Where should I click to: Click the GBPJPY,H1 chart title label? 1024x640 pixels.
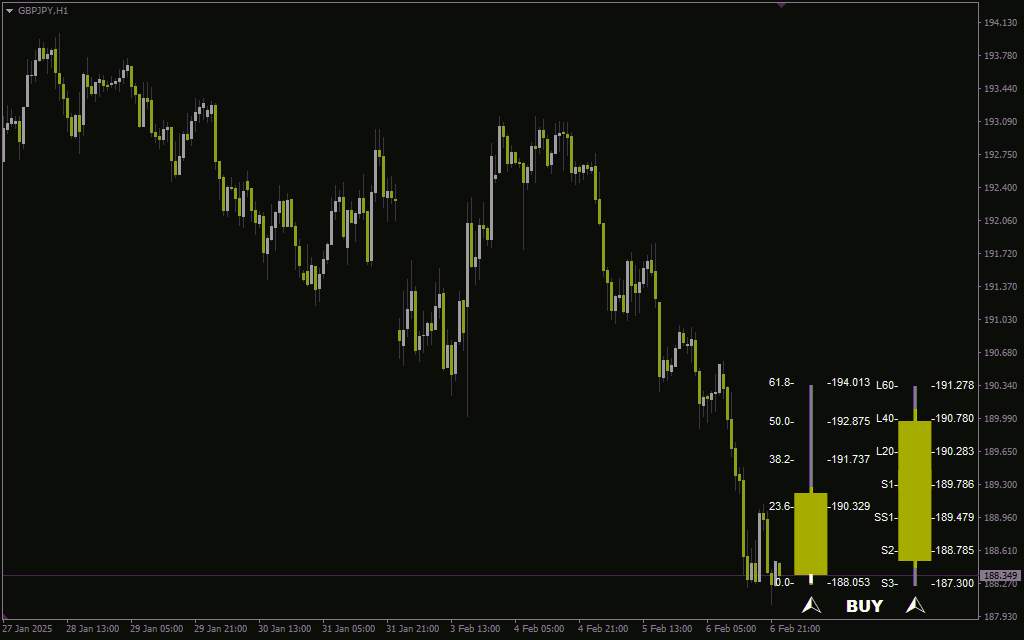(x=43, y=11)
